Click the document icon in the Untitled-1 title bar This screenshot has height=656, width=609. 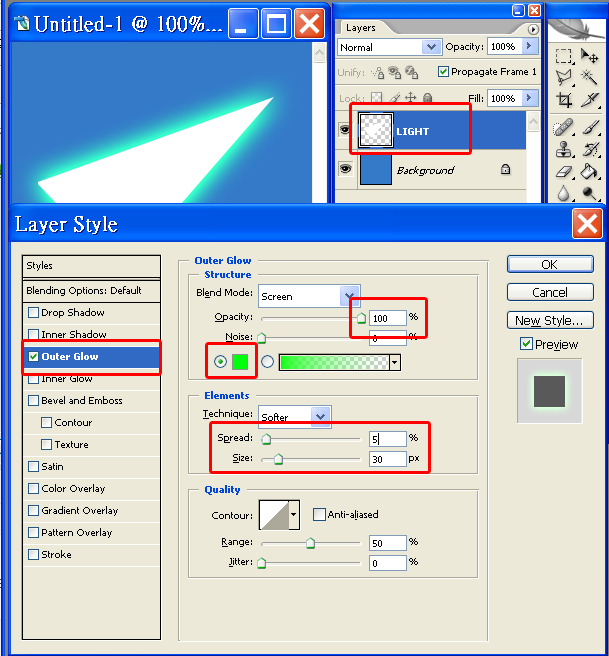tap(22, 24)
